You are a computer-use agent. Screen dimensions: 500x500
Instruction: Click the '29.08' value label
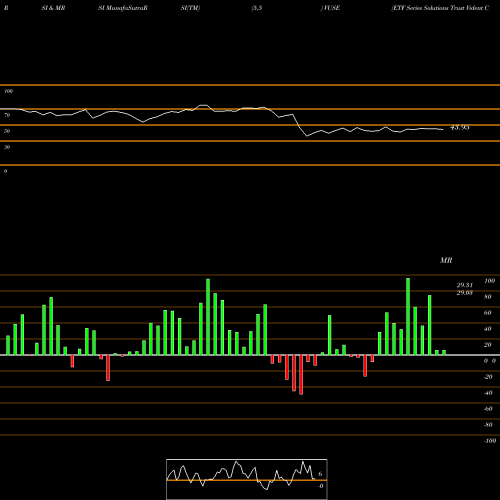pyautogui.click(x=465, y=293)
